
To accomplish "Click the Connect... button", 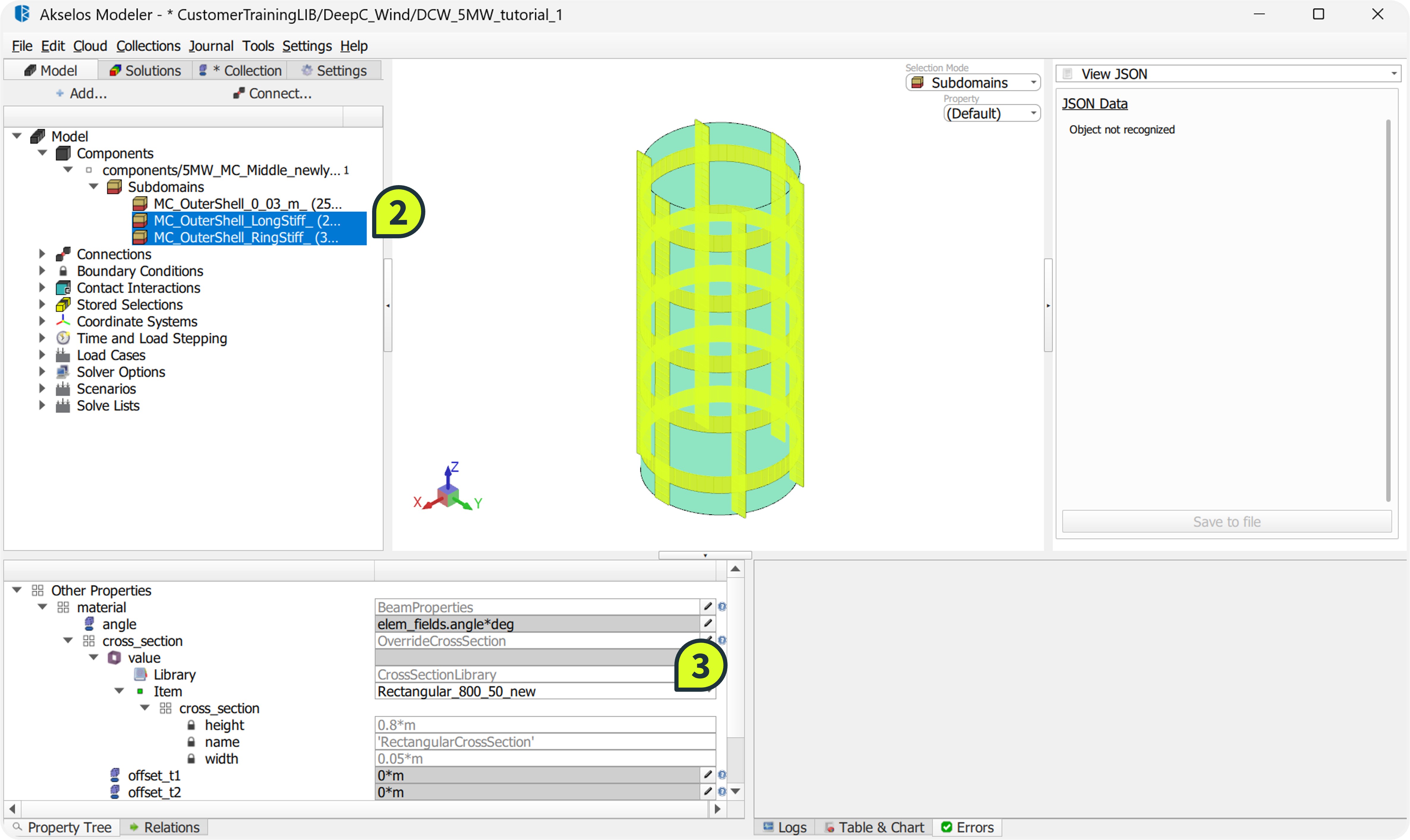I will pos(272,93).
